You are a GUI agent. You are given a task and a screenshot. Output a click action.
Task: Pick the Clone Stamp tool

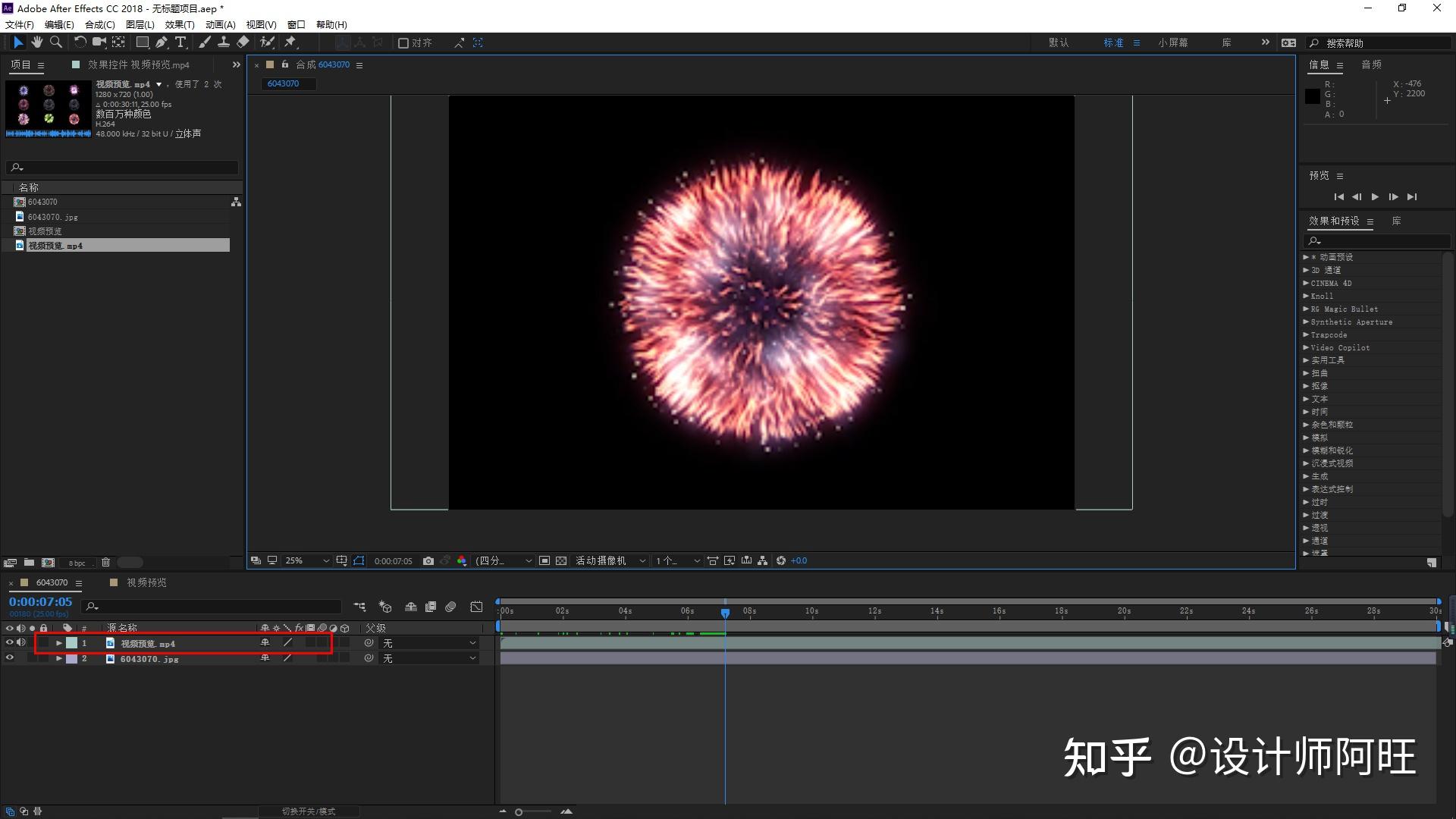click(224, 42)
